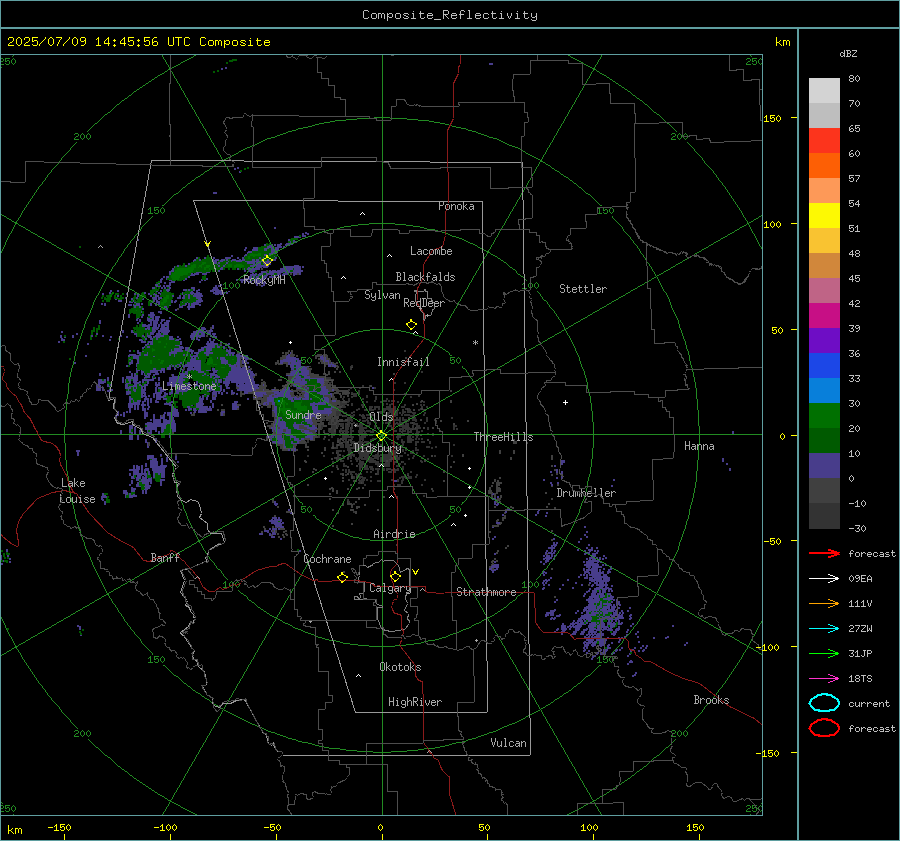Click the Strathmore town label

click(486, 592)
